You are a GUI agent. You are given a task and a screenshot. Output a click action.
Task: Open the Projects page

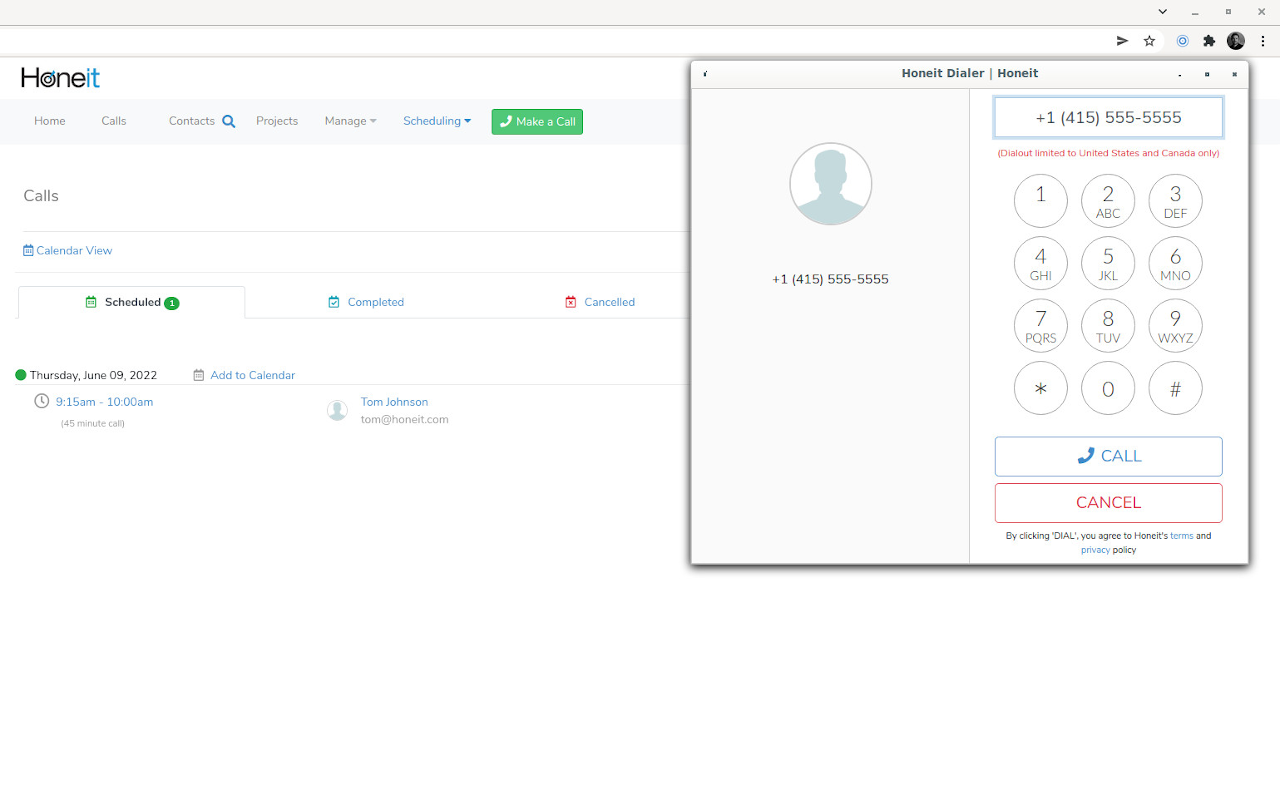[x=277, y=121]
